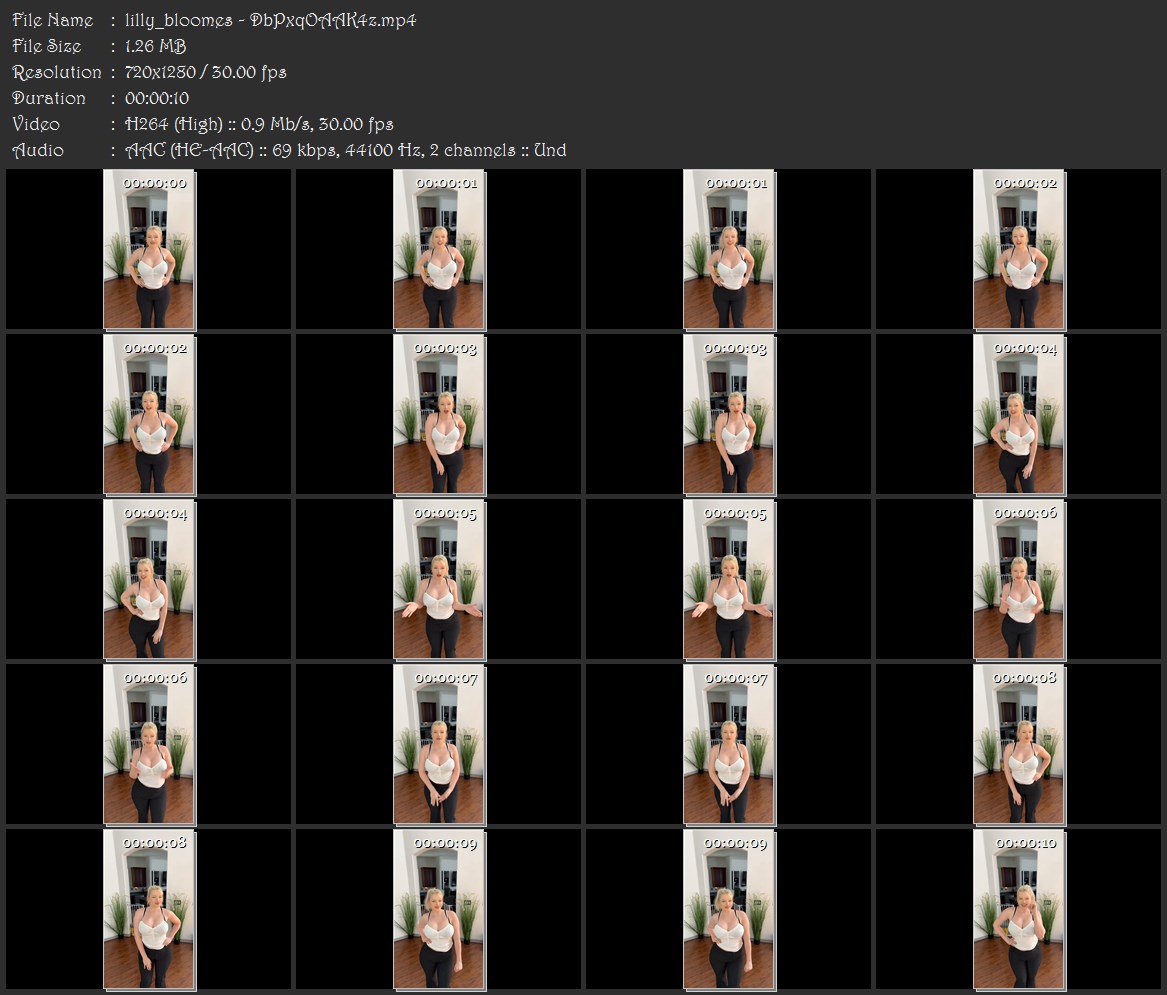Screen dimensions: 1167x995
Task: Select the second of two 00:00:07 frames
Action: (729, 745)
